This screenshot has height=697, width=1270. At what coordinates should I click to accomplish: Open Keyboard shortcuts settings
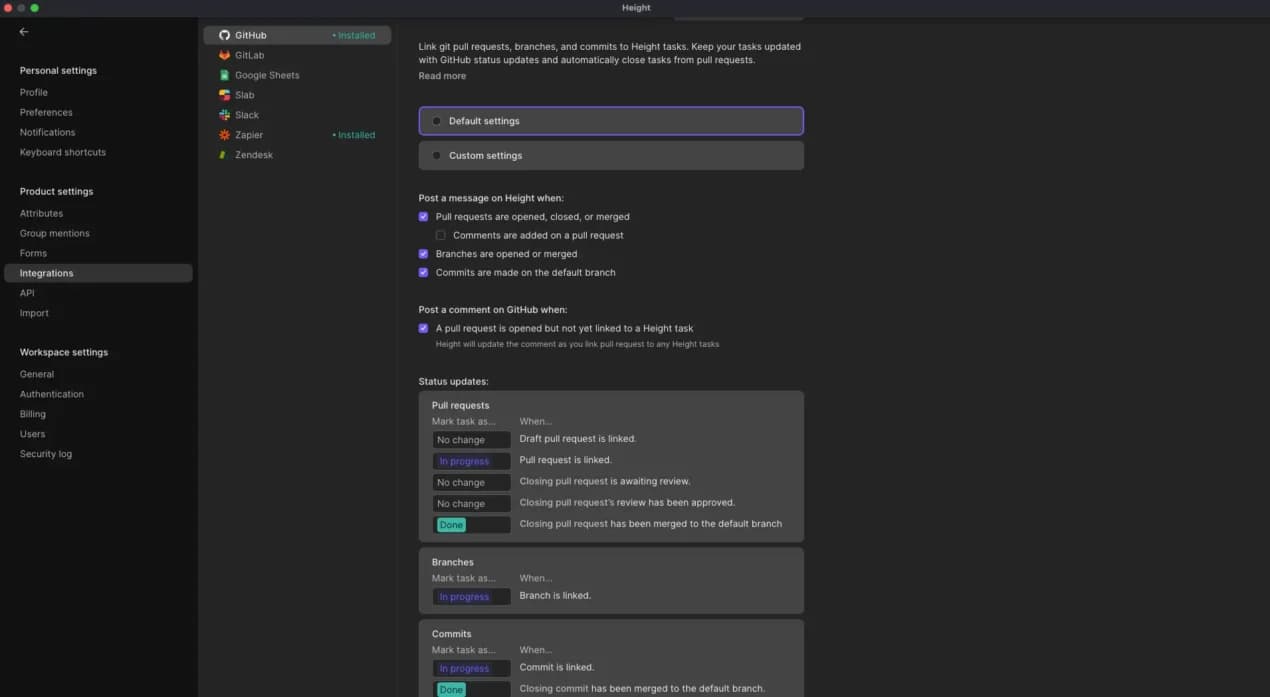pyautogui.click(x=63, y=152)
